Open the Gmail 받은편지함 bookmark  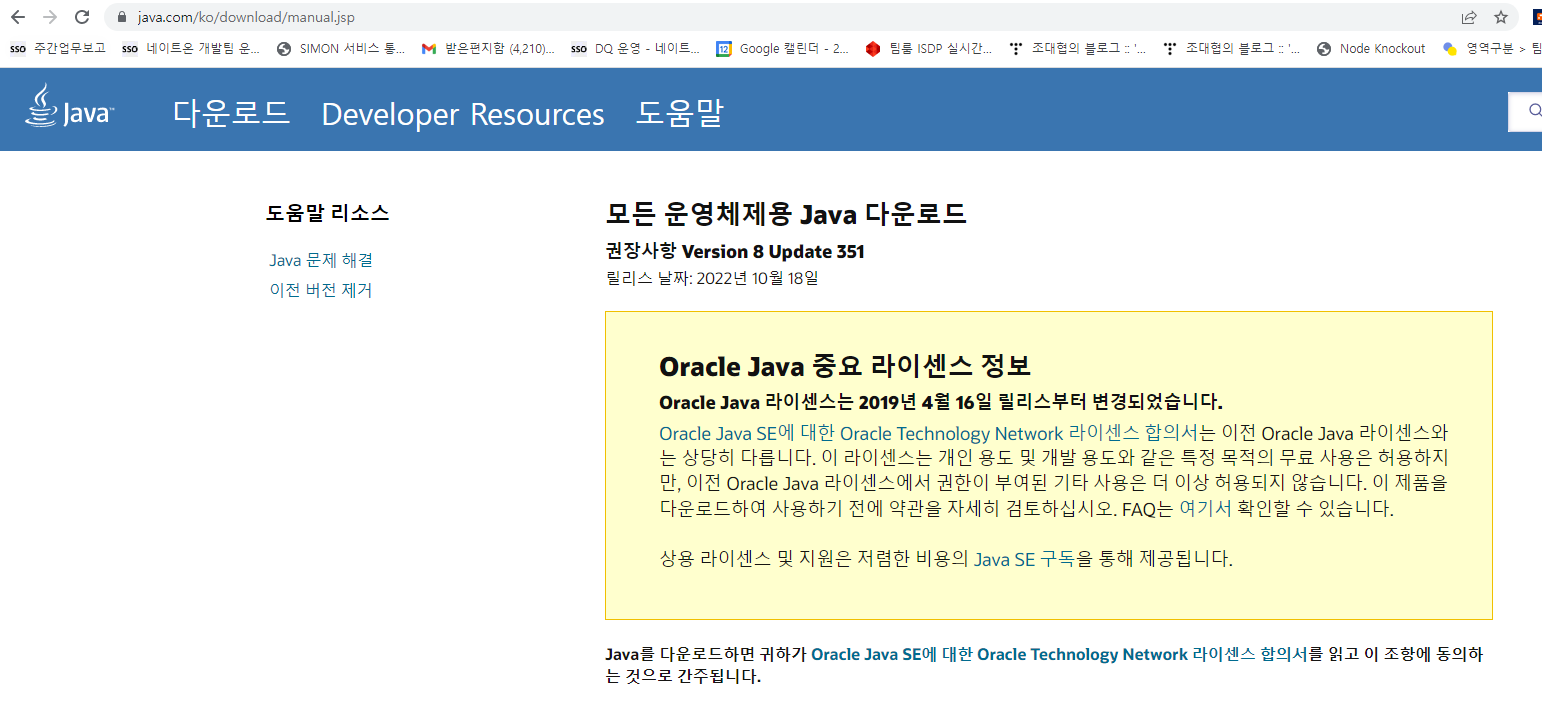click(488, 48)
